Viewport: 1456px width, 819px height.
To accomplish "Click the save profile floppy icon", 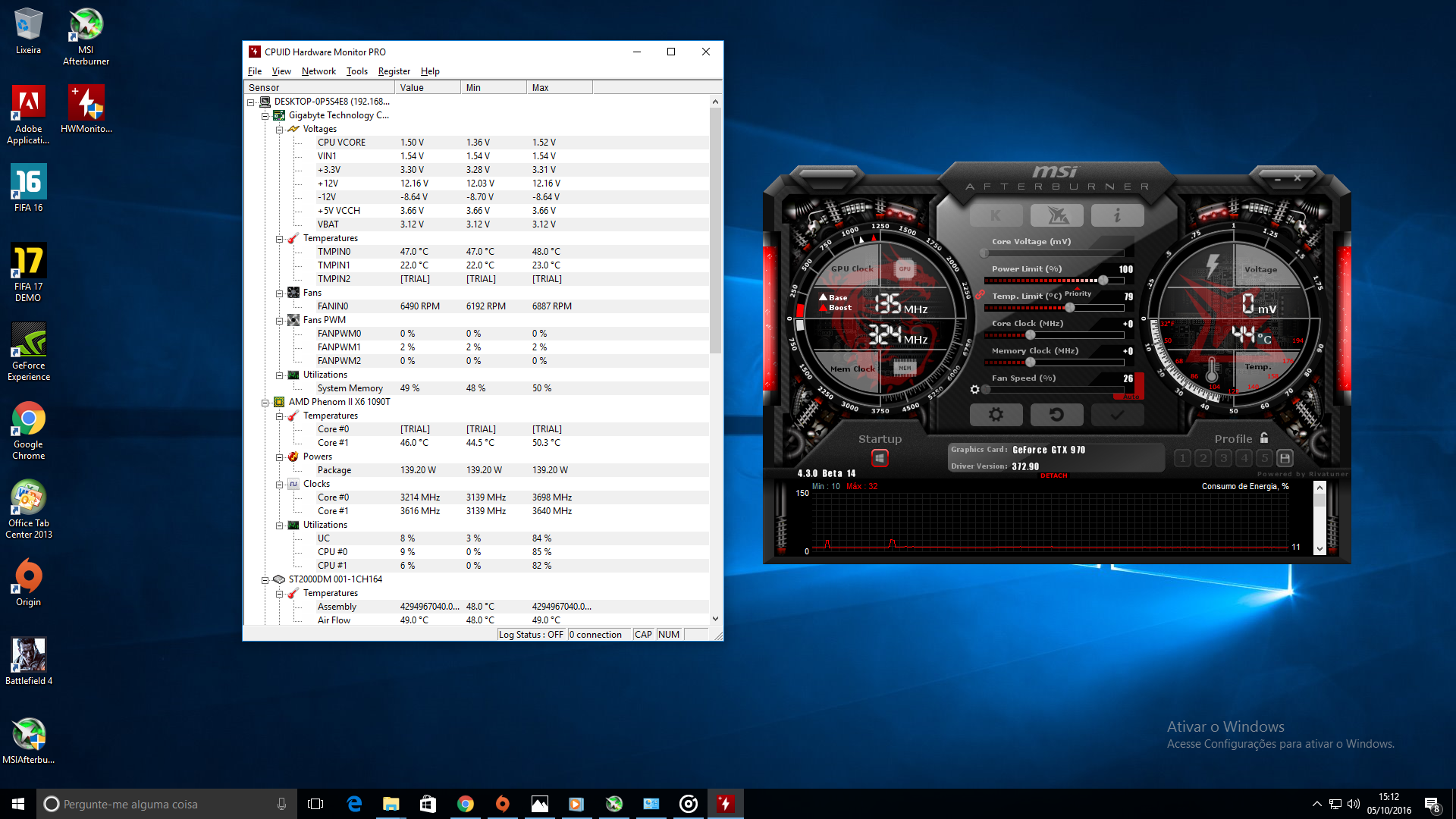I will click(x=1285, y=458).
